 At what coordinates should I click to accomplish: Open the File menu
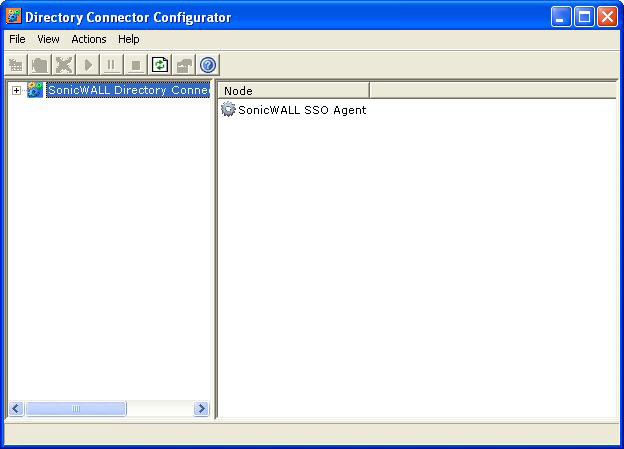(17, 39)
